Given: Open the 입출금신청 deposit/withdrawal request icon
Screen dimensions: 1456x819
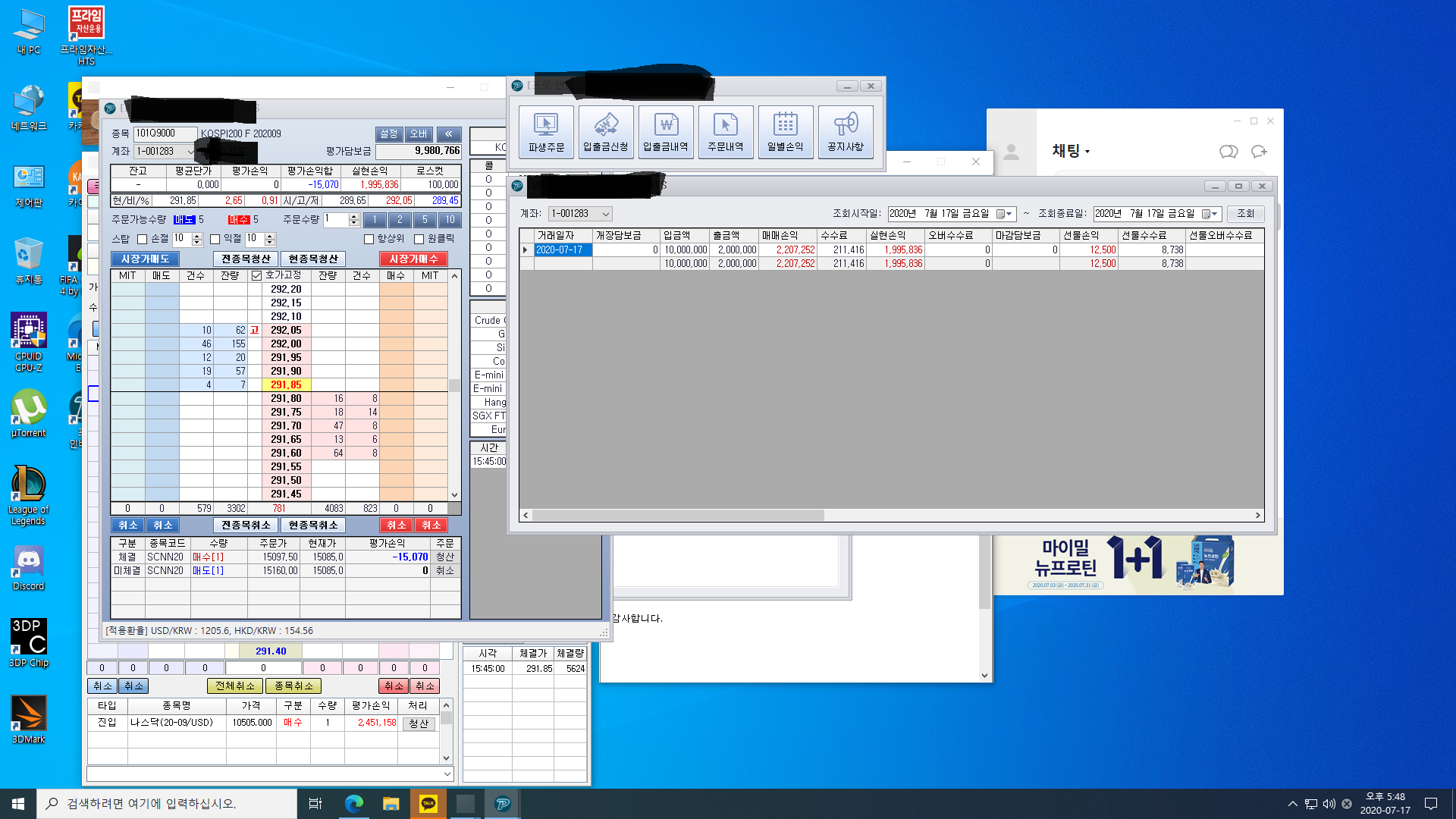Looking at the screenshot, I should click(x=606, y=132).
